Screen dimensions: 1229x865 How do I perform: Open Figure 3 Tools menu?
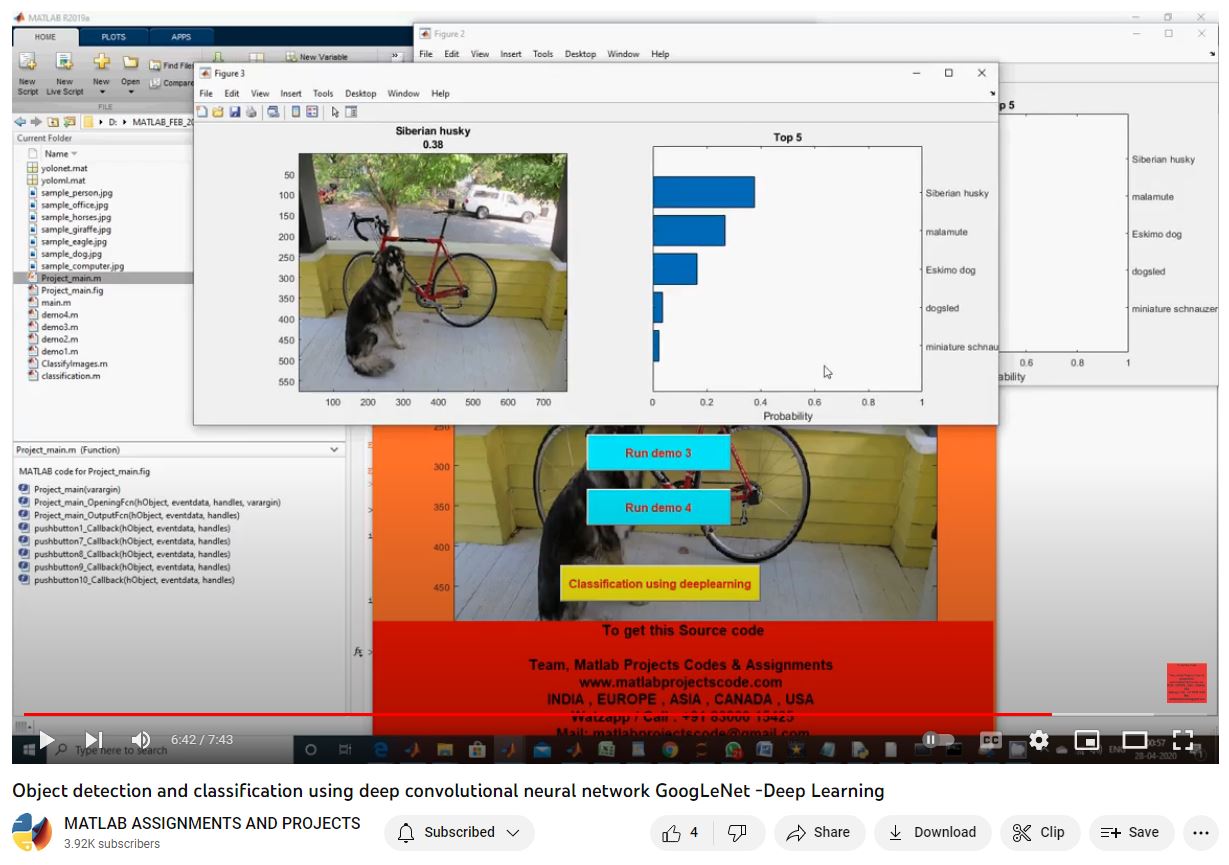point(323,93)
